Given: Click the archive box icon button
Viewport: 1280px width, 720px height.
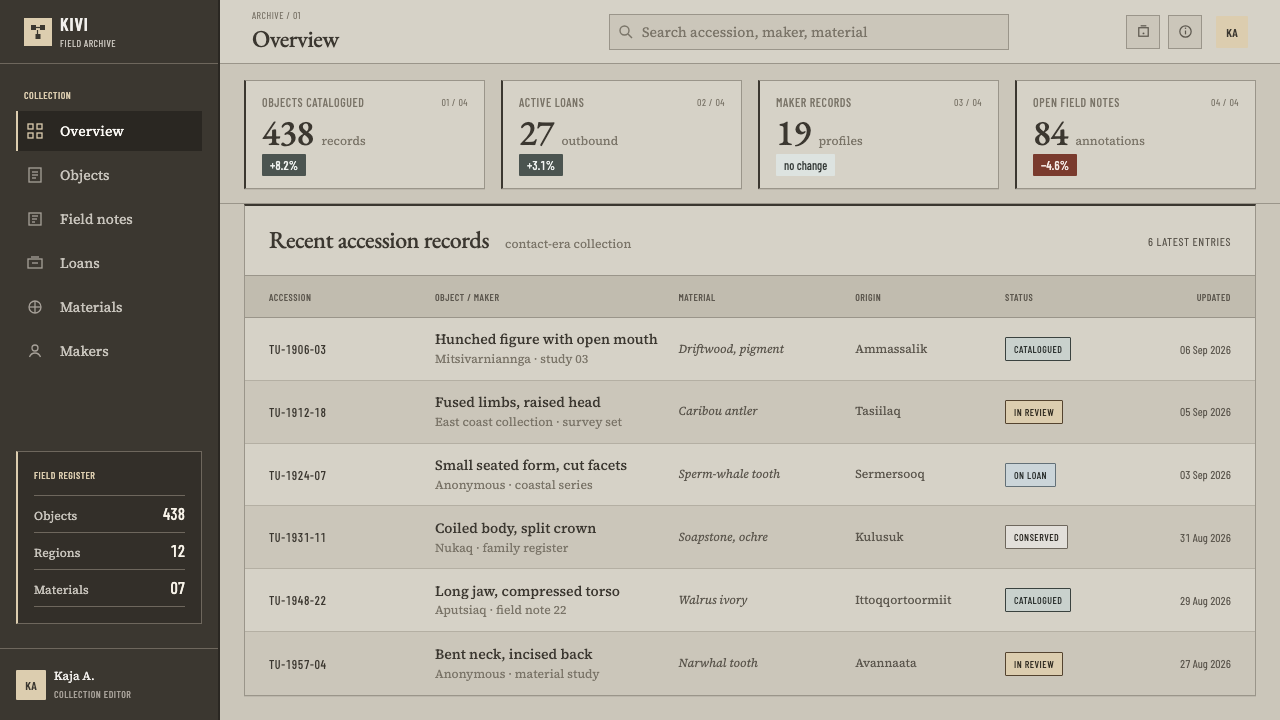Looking at the screenshot, I should 1143,32.
